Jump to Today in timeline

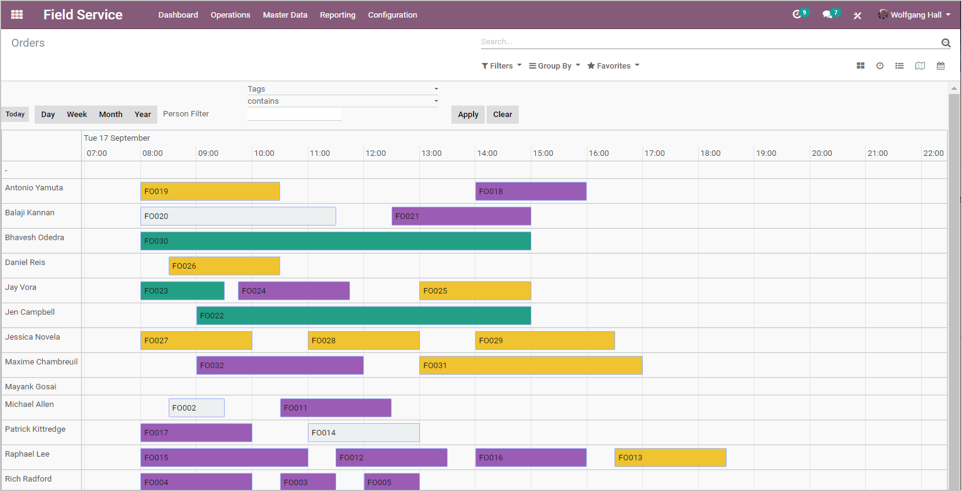pyautogui.click(x=15, y=114)
